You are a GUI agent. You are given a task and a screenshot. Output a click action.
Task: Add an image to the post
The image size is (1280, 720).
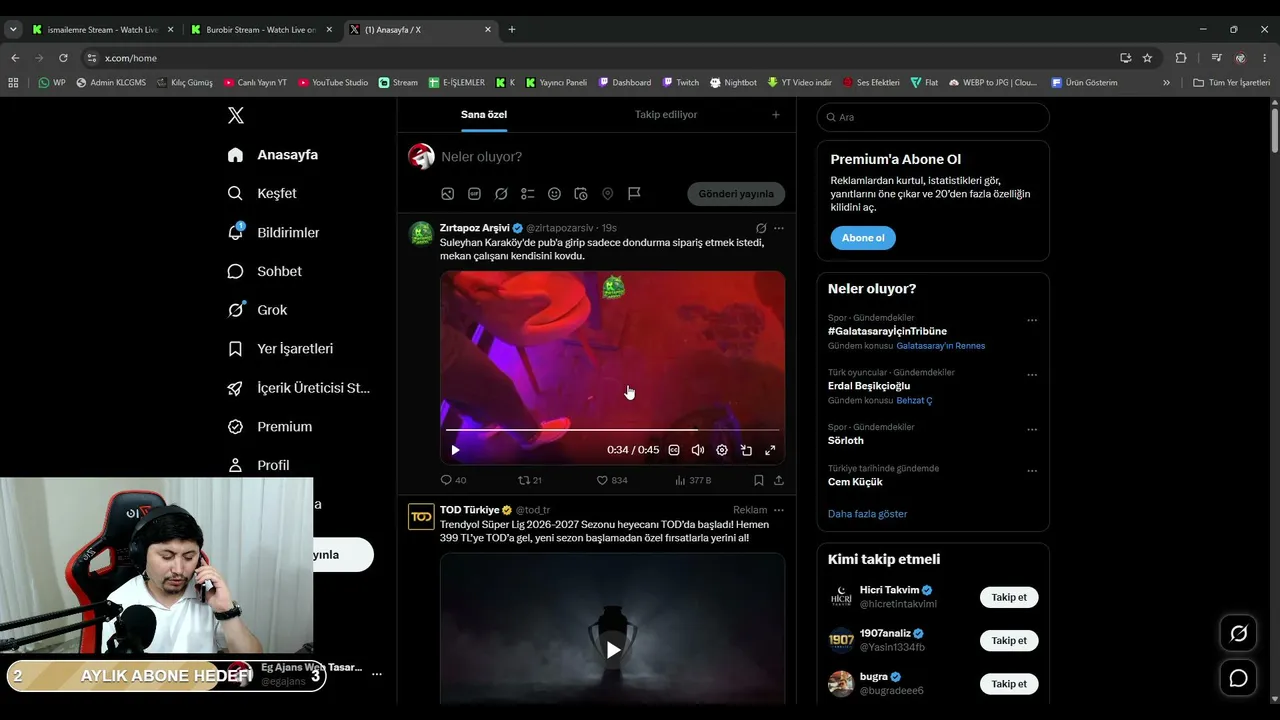(448, 194)
